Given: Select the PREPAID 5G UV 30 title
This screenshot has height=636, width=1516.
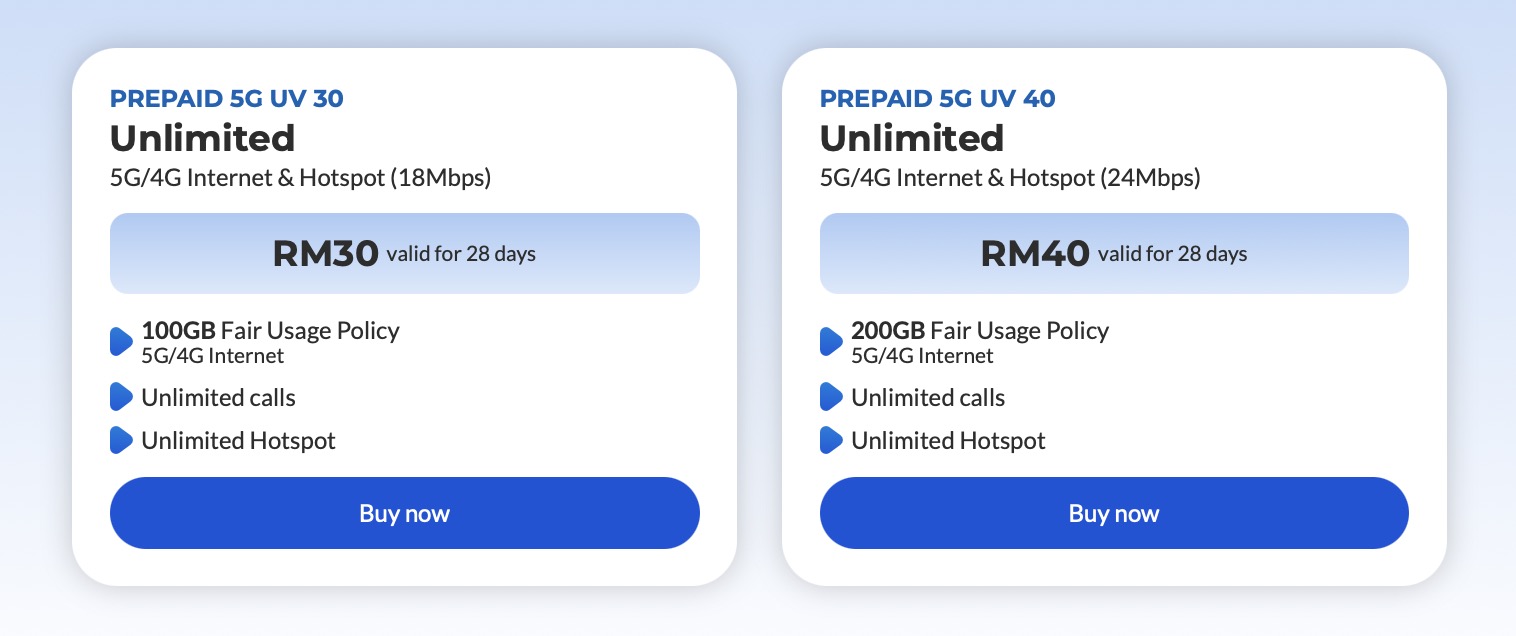Looking at the screenshot, I should (x=227, y=99).
